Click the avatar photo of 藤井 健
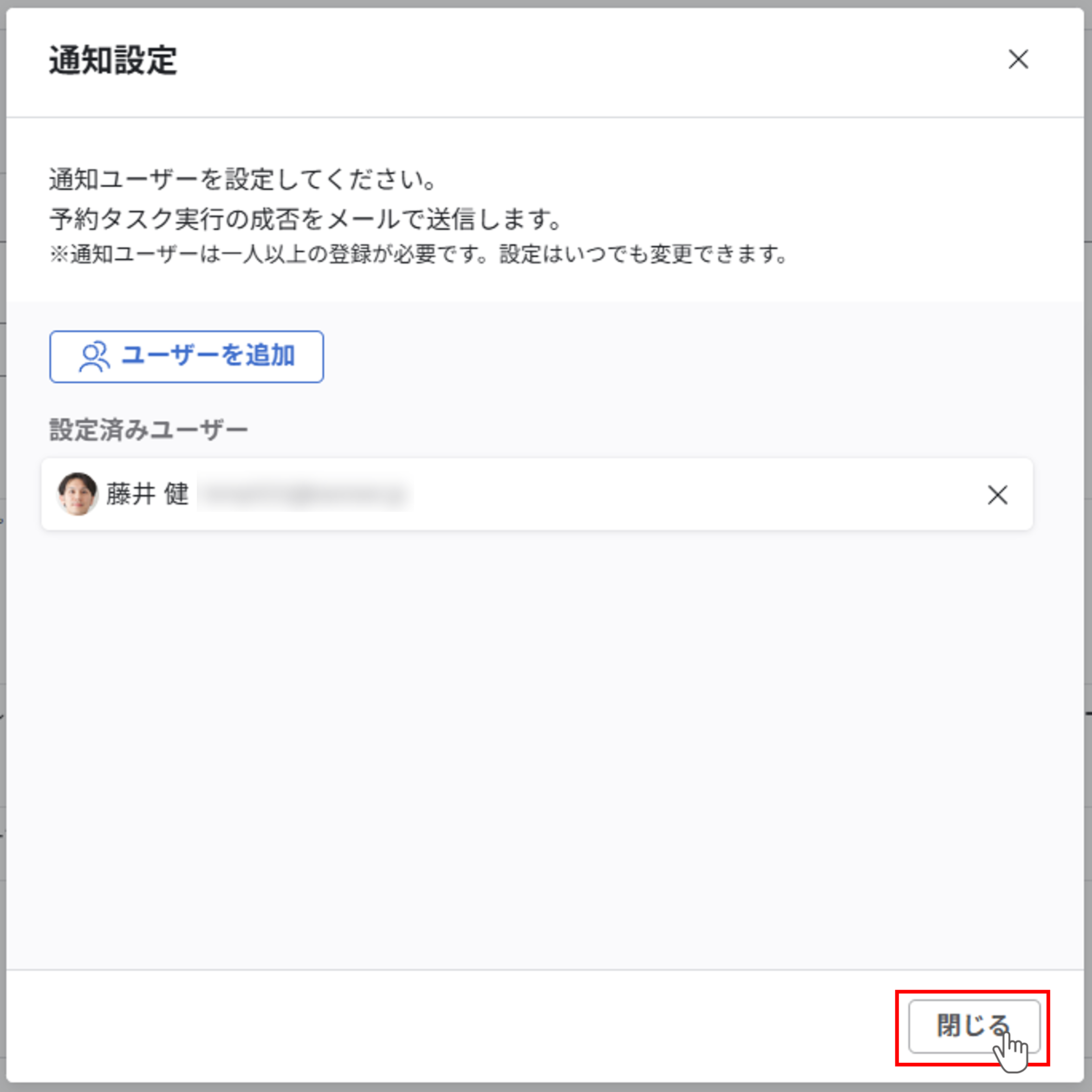This screenshot has height=1092, width=1092. (78, 494)
